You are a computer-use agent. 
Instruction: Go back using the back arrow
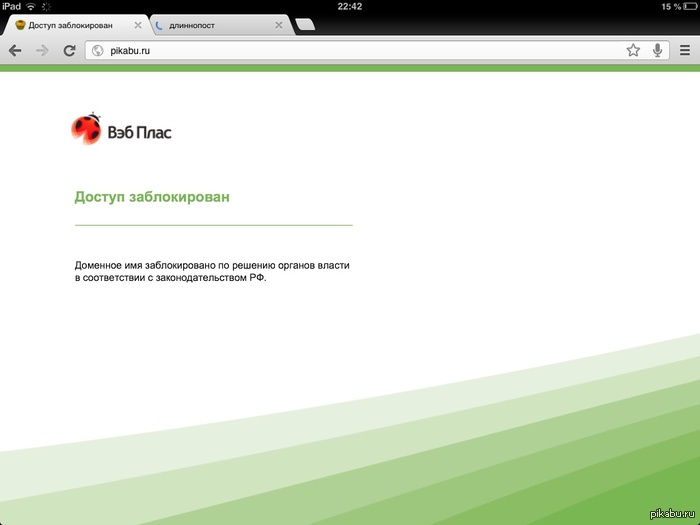[15, 50]
